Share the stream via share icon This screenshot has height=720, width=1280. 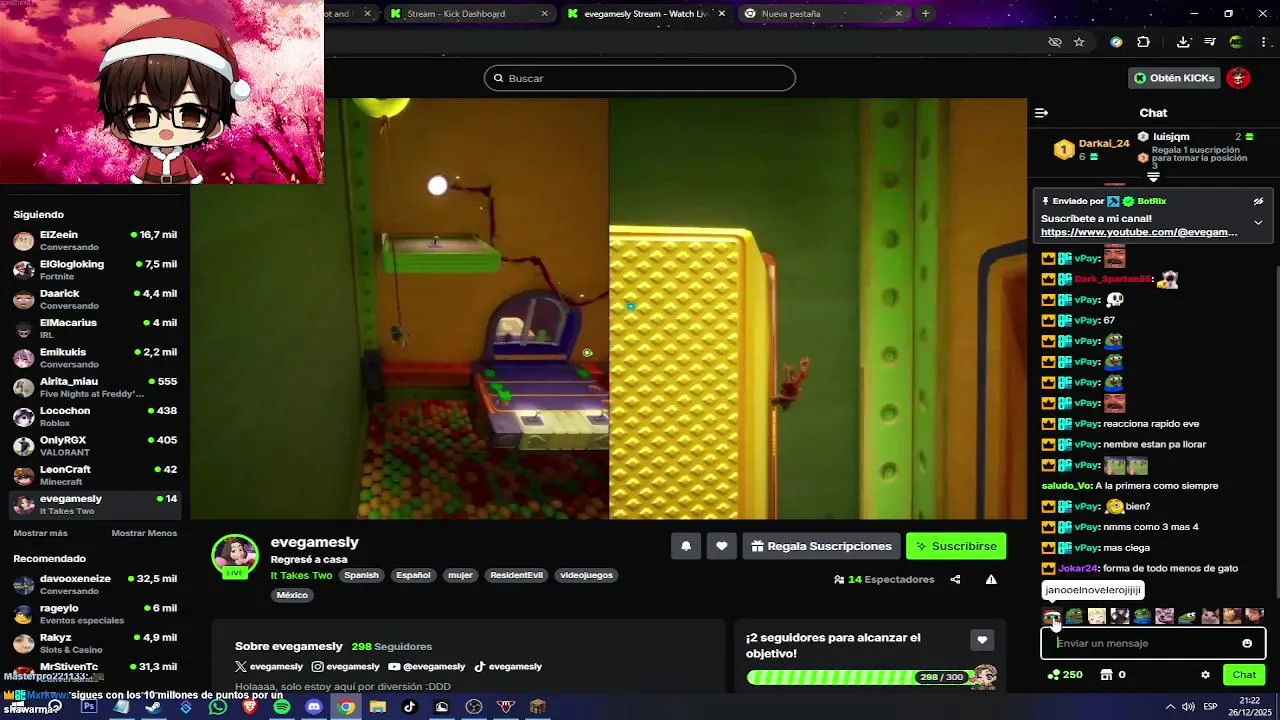(x=955, y=579)
